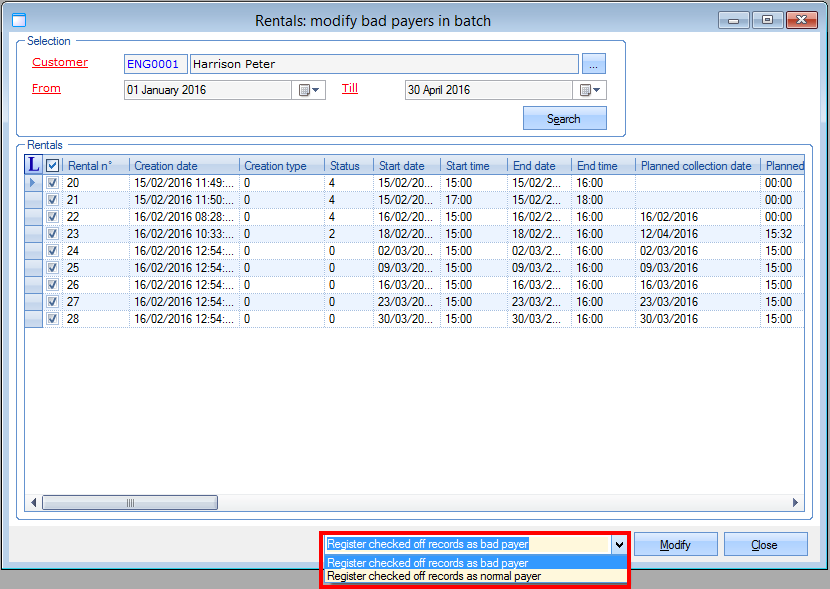Image resolution: width=830 pixels, height=589 pixels.
Task: Click right arrow of horizontal scrollbar
Action: tap(795, 503)
